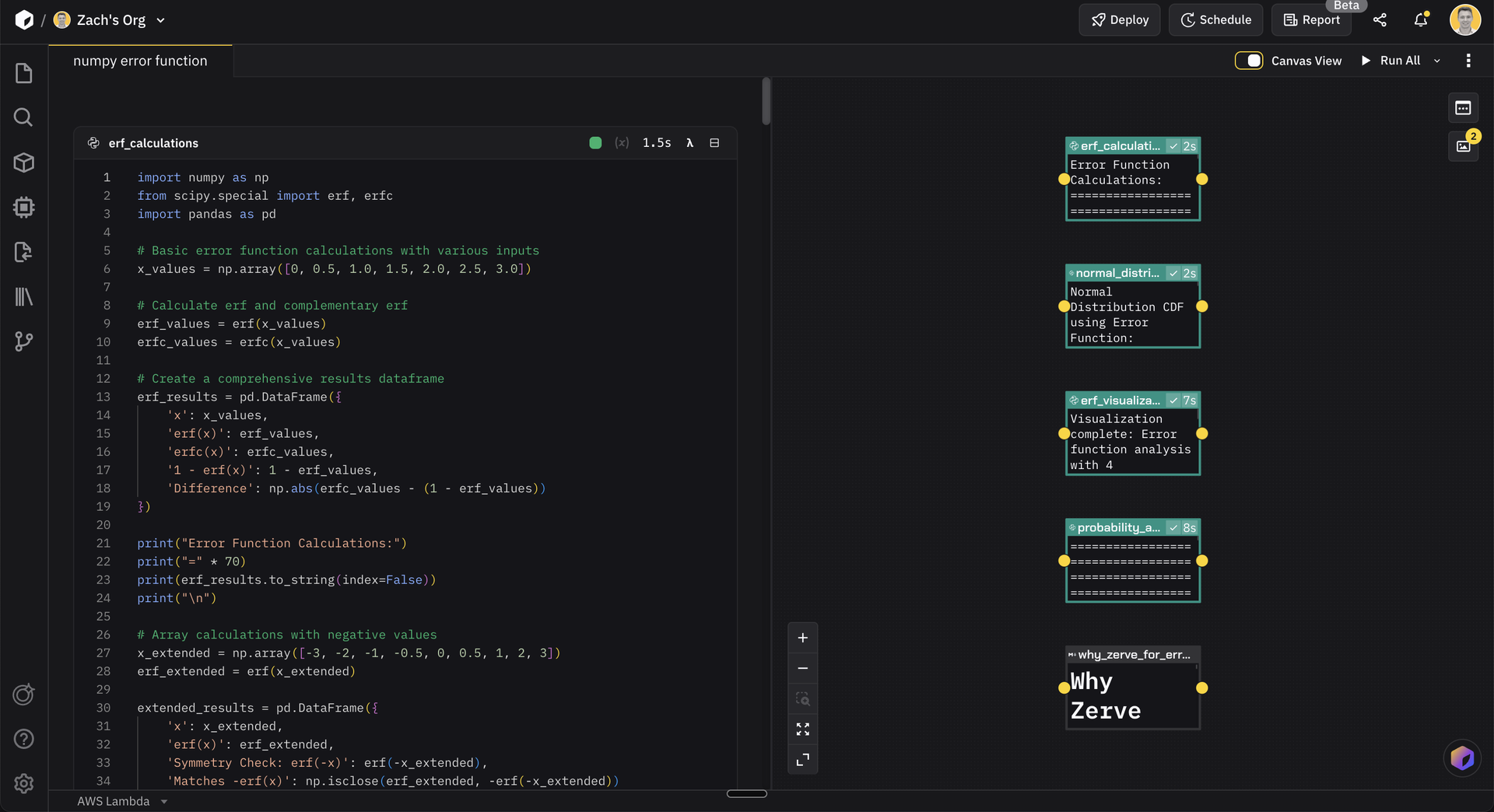Click the lambda icon on erf_calculations block

690,142
